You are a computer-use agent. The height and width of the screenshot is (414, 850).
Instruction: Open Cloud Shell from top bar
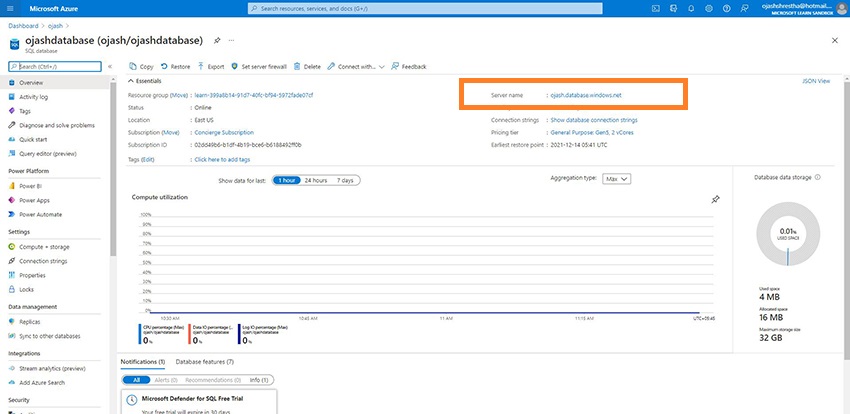[655, 9]
